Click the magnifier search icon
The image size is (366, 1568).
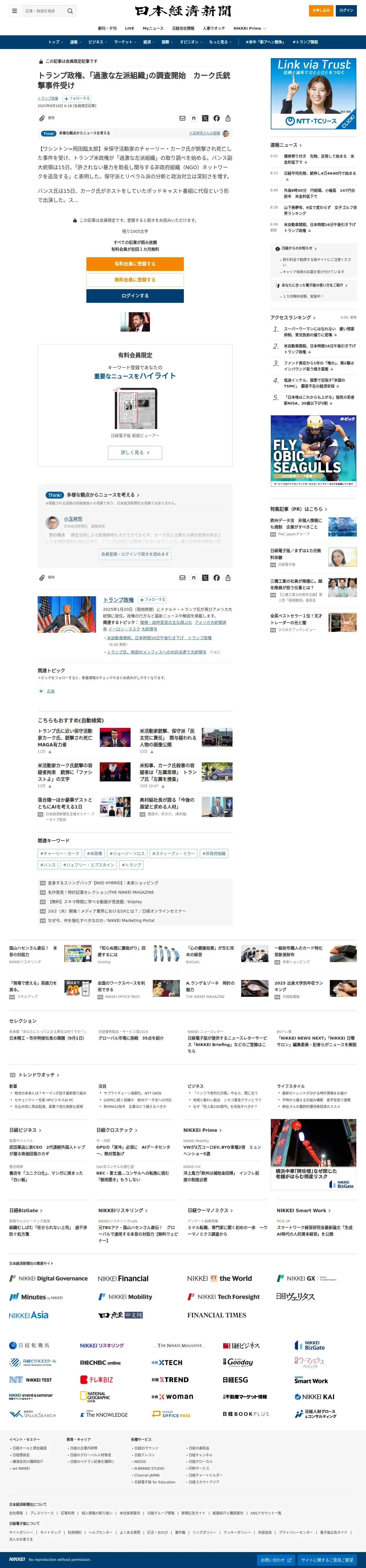click(x=70, y=11)
